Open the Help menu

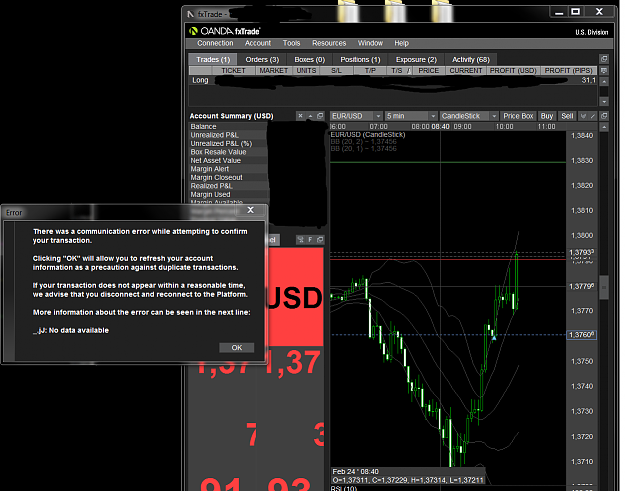pos(401,43)
